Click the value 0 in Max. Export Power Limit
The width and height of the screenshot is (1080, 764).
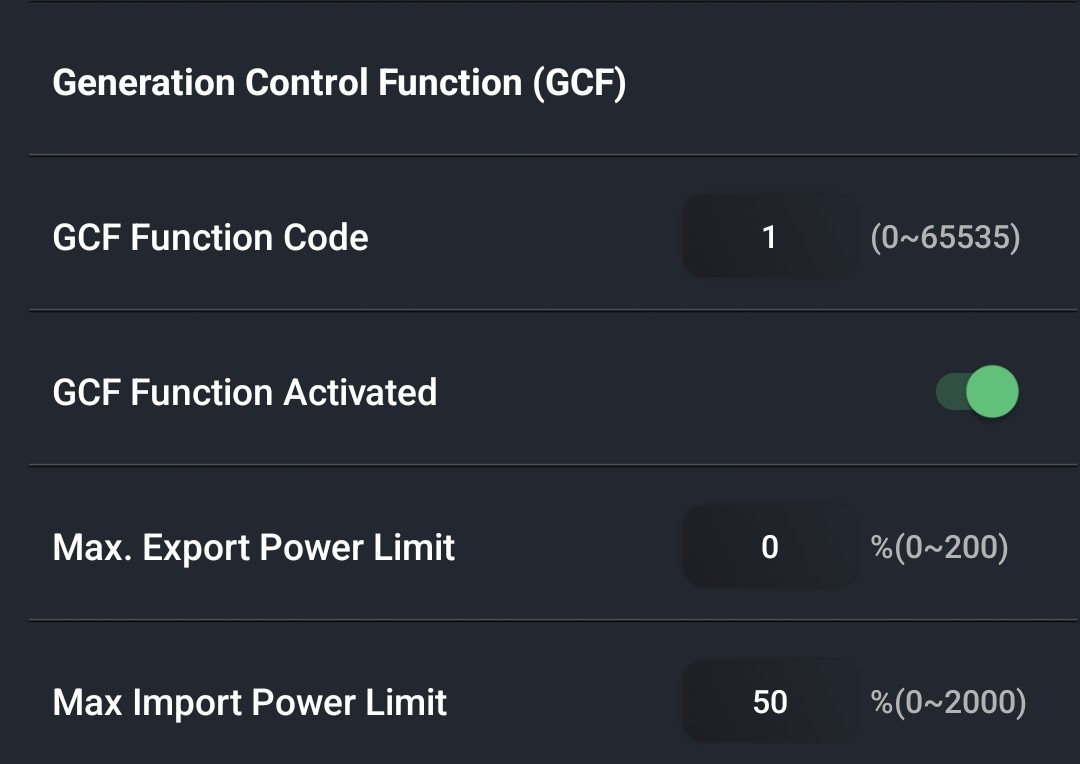click(x=770, y=548)
